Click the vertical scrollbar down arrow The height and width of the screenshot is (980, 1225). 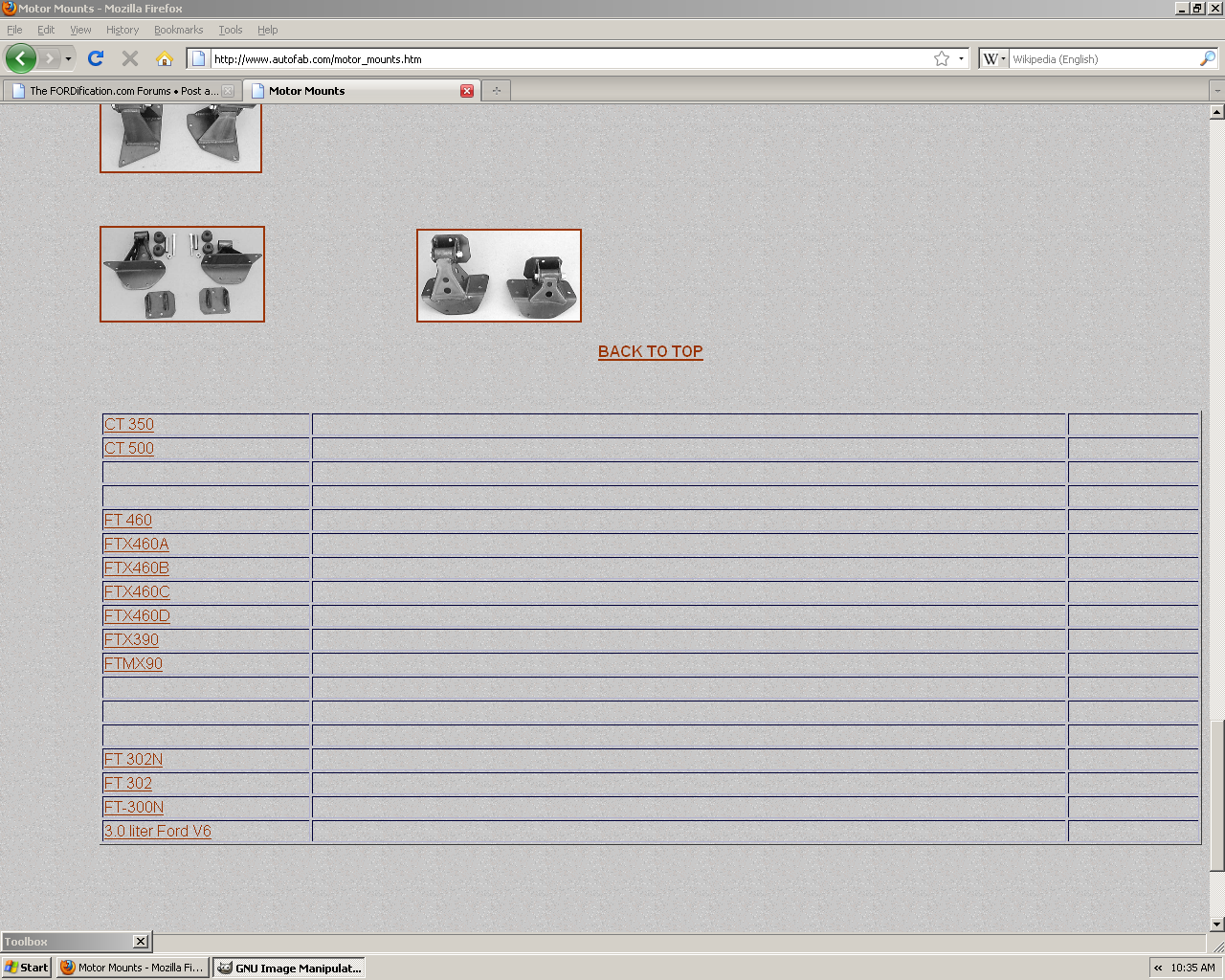(x=1217, y=924)
